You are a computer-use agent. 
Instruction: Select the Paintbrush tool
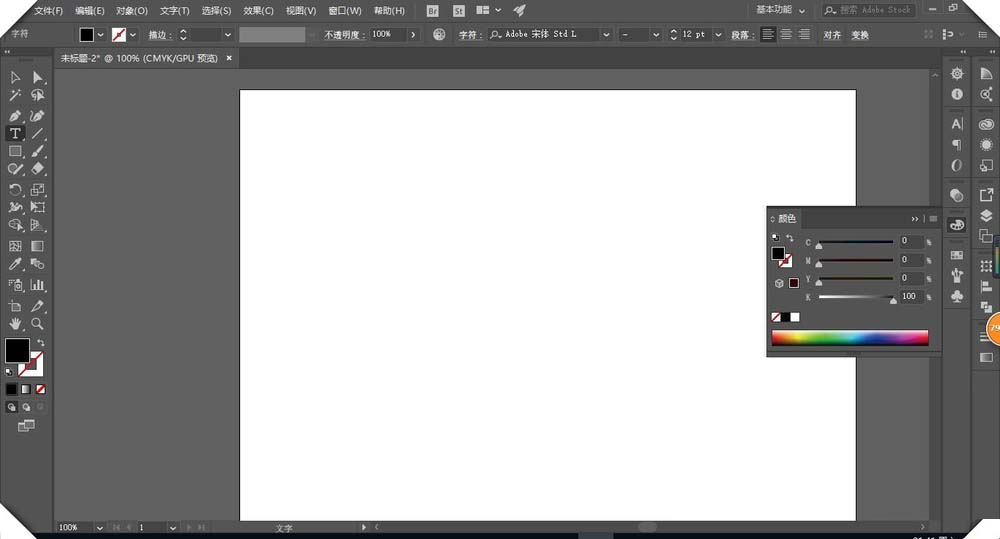pos(38,151)
